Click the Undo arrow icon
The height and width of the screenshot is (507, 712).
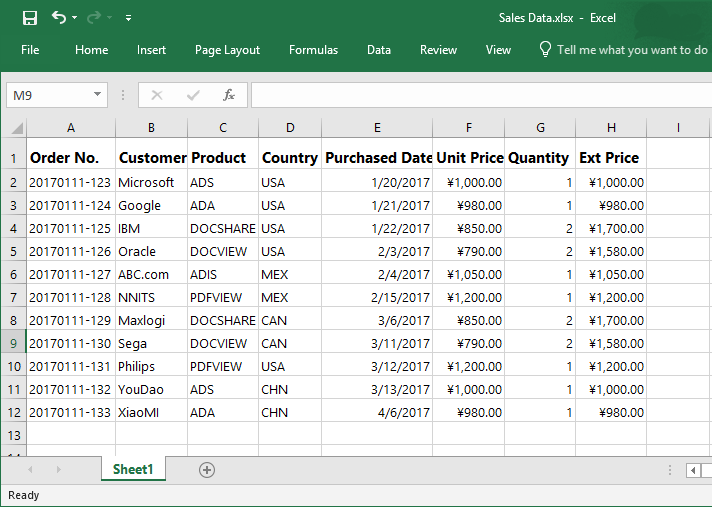click(x=59, y=17)
